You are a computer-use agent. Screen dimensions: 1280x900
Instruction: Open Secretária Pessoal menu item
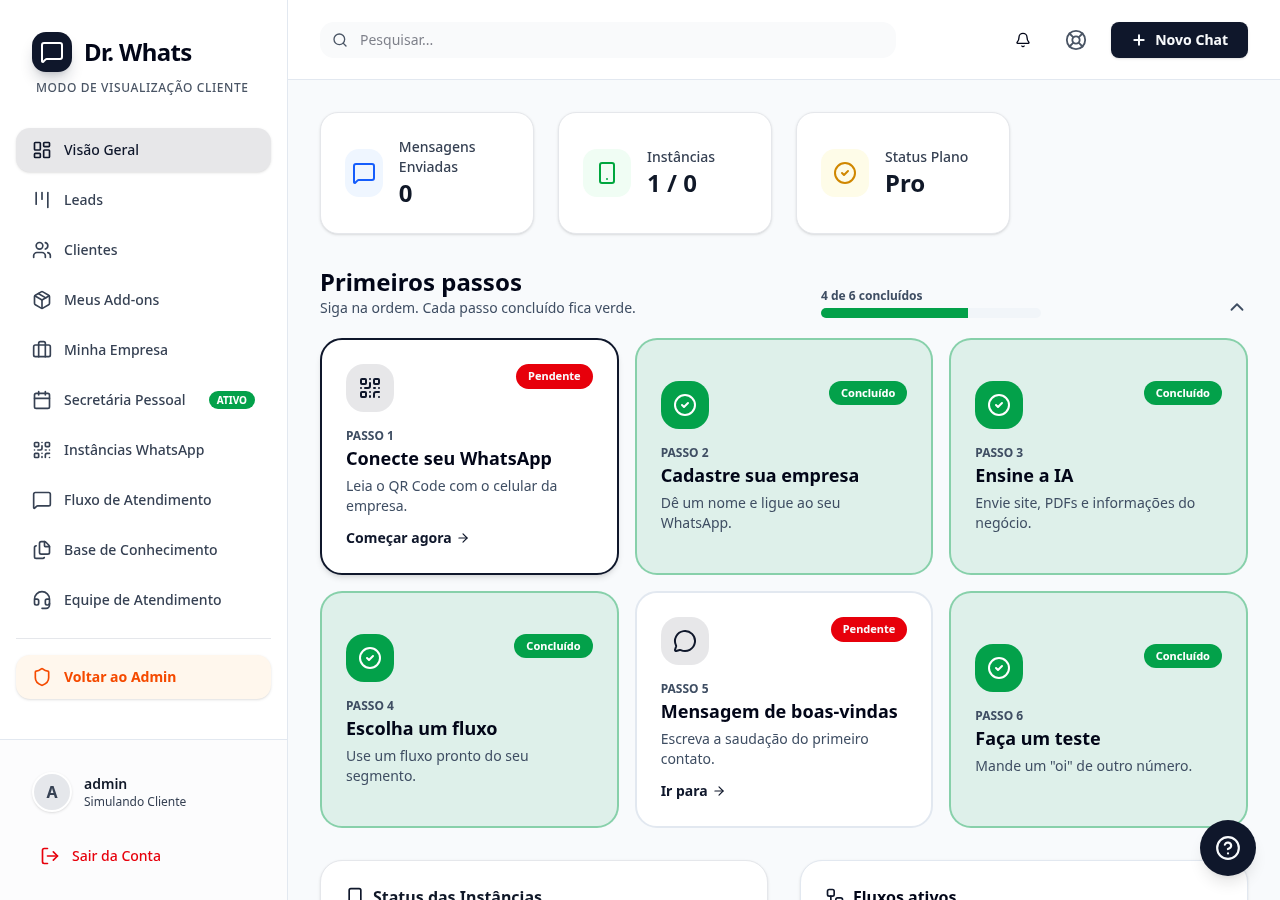[143, 400]
